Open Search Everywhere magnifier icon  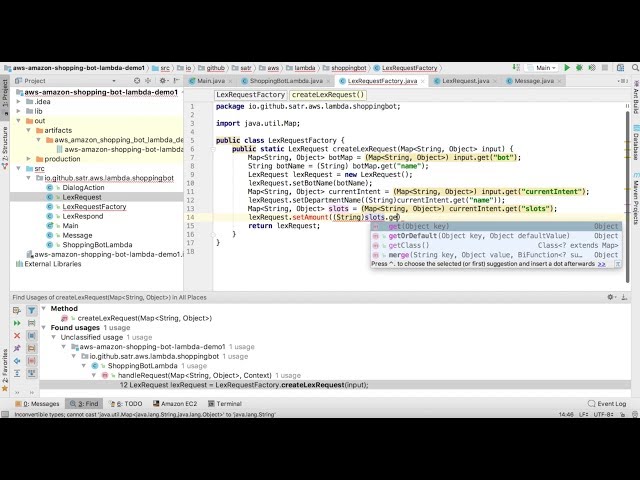point(635,68)
